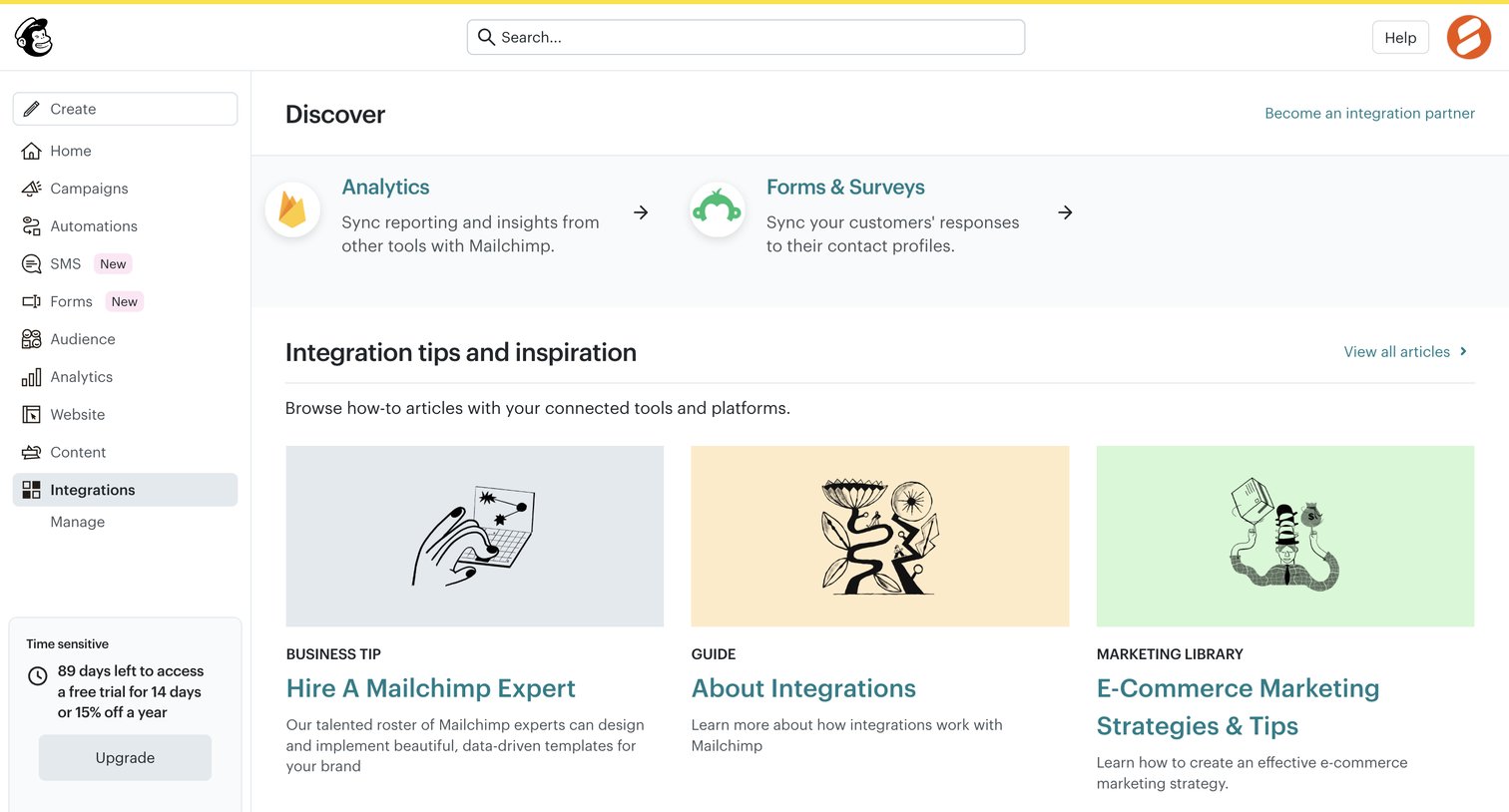This screenshot has width=1509, height=812.
Task: Click the Help button
Action: pyautogui.click(x=1400, y=37)
